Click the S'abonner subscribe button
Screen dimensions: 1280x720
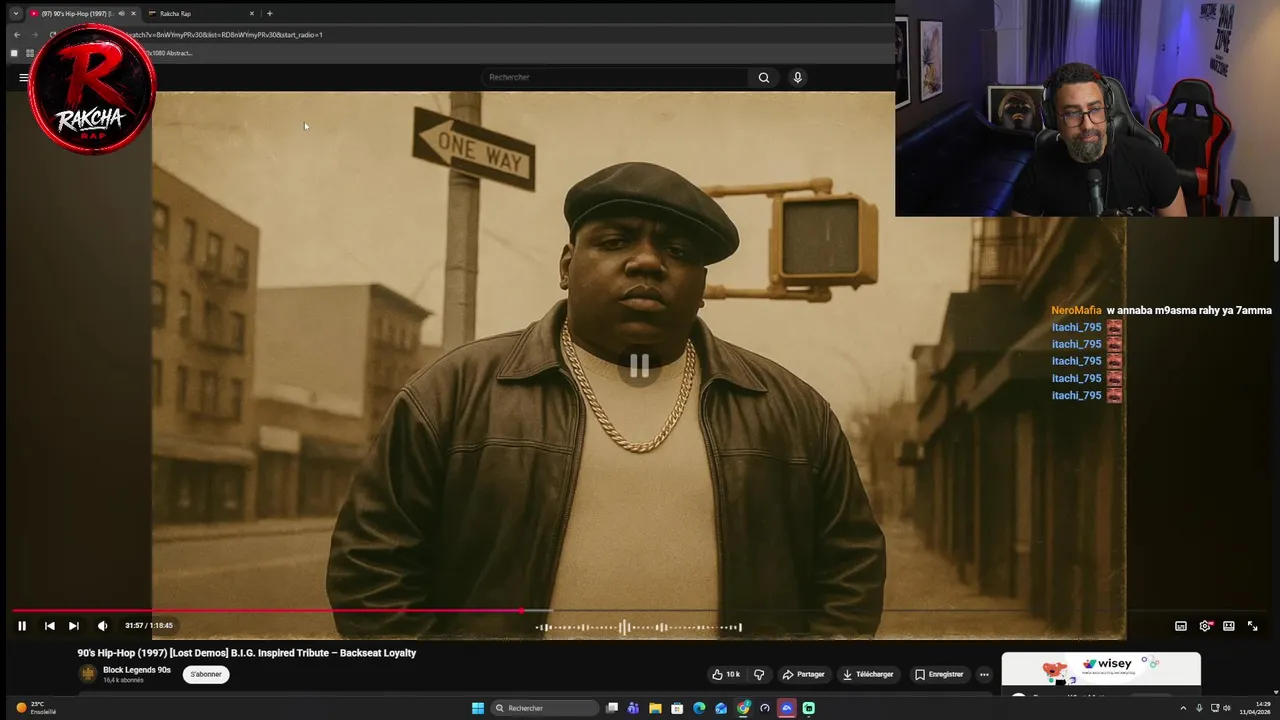(206, 674)
